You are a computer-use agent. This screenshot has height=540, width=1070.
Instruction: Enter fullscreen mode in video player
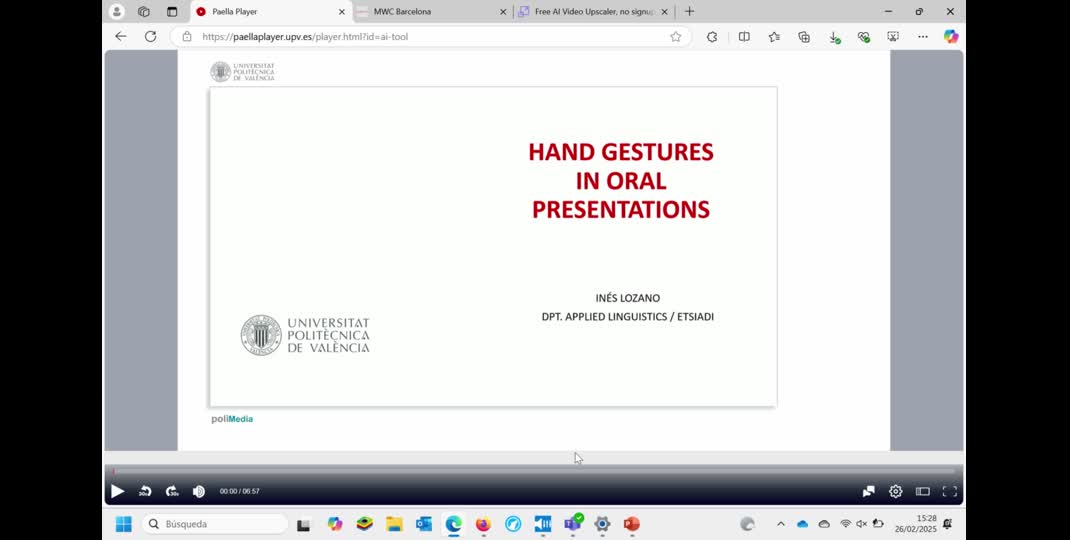click(x=949, y=491)
